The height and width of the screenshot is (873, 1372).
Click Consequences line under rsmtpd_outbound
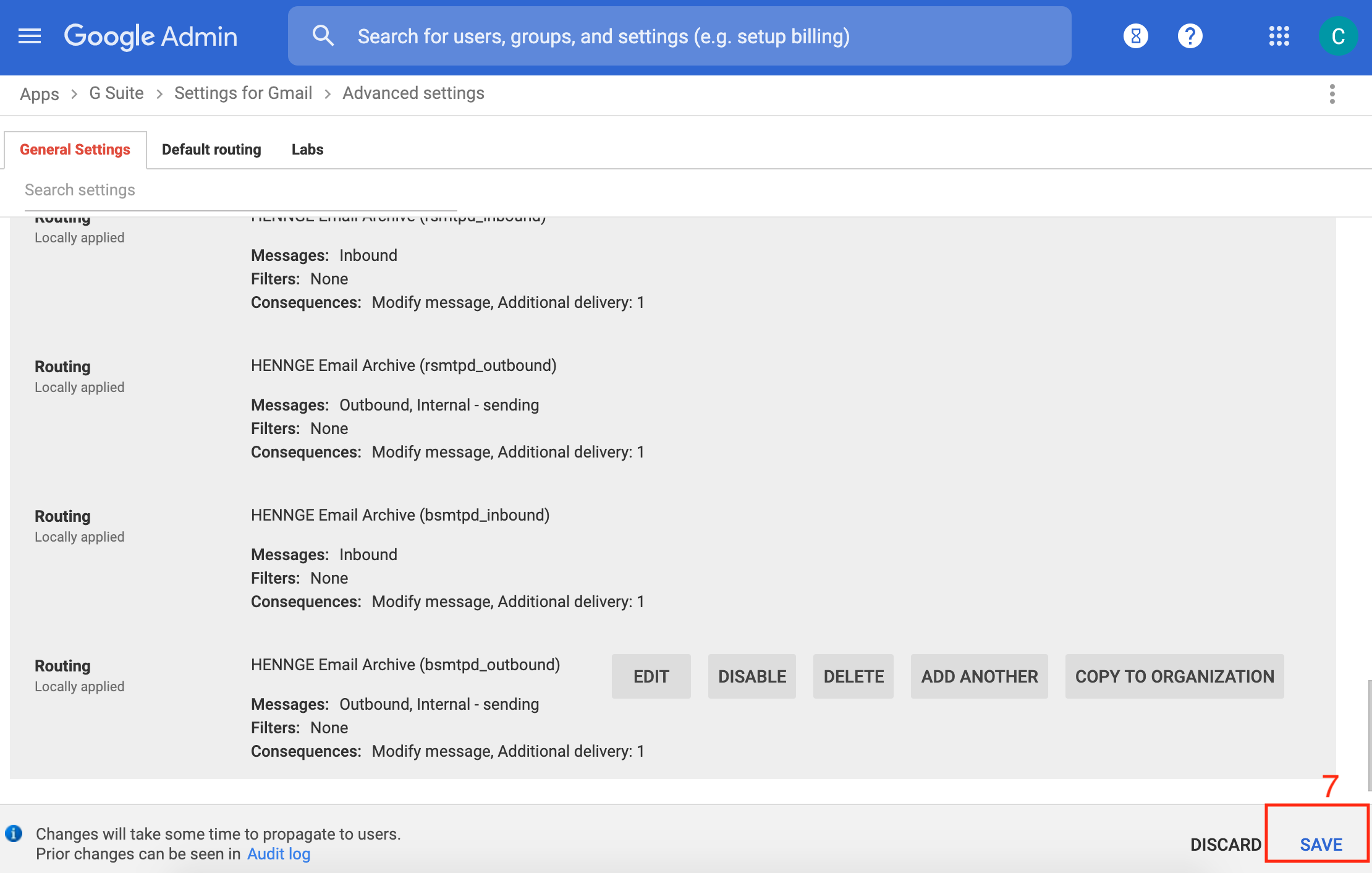(x=447, y=452)
